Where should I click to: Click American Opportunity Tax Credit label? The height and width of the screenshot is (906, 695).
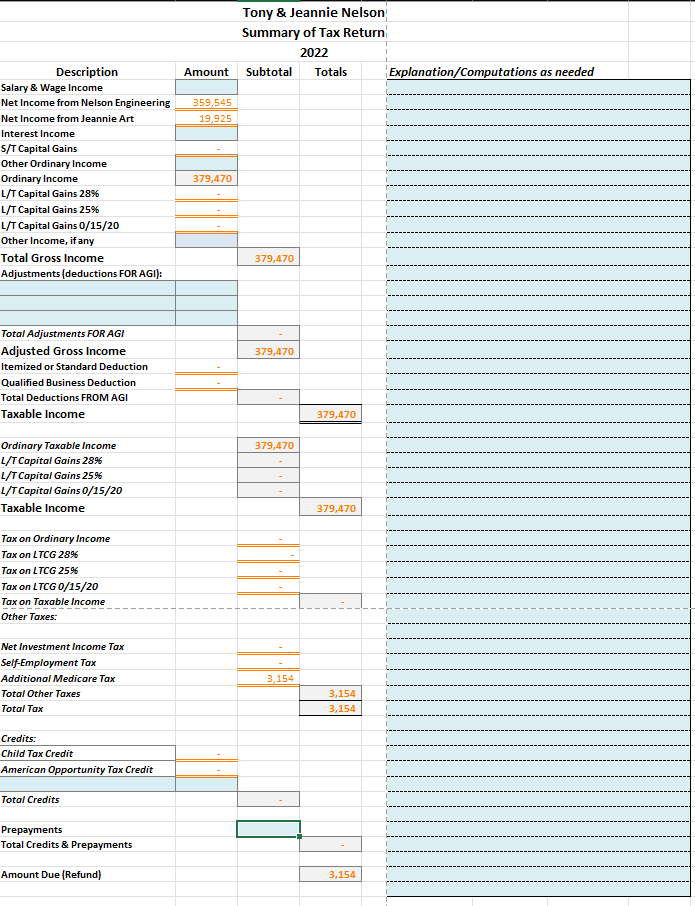click(x=77, y=769)
